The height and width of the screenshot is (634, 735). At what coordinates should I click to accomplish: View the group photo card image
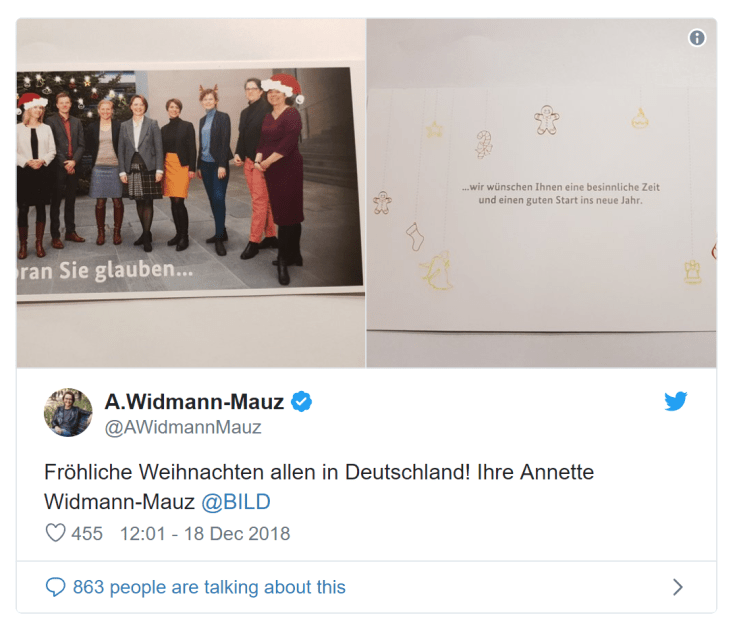[191, 193]
